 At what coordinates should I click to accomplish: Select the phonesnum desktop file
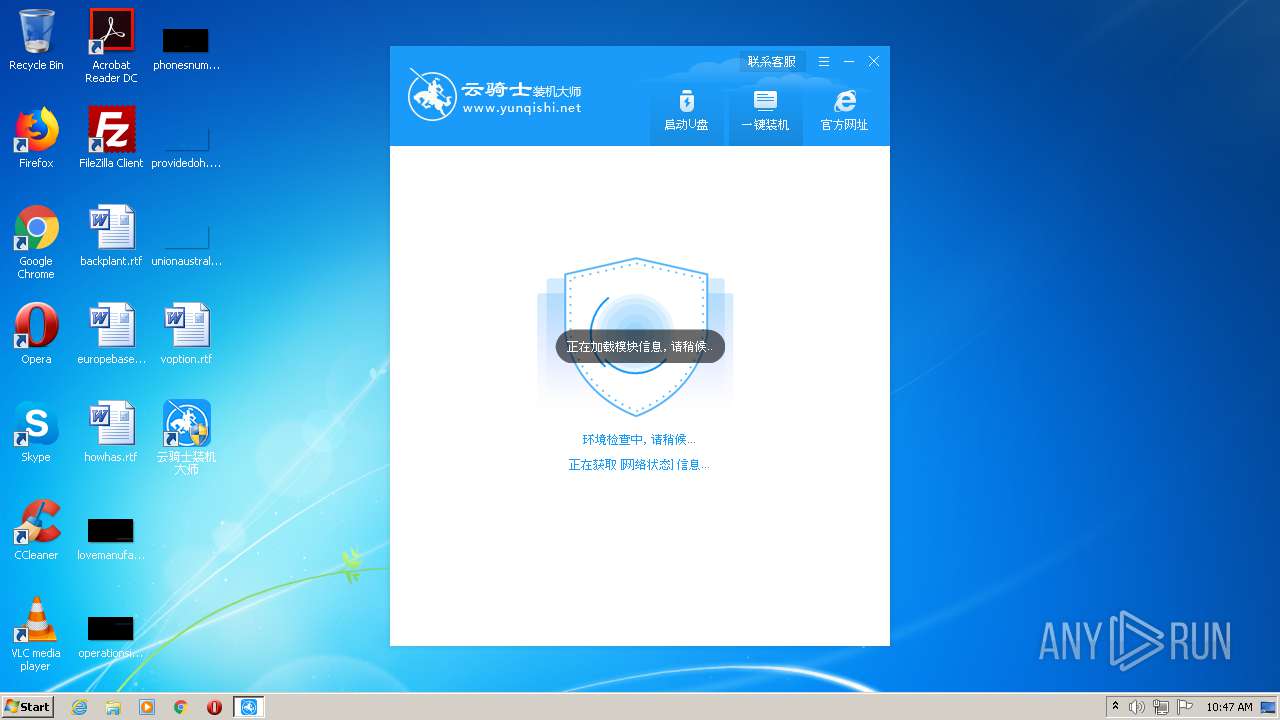tap(186, 49)
